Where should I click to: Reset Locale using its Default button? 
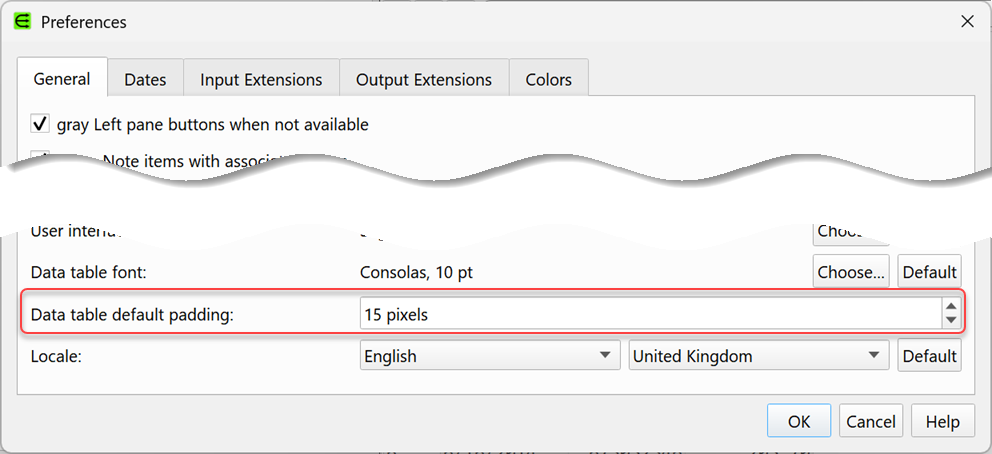pos(929,356)
